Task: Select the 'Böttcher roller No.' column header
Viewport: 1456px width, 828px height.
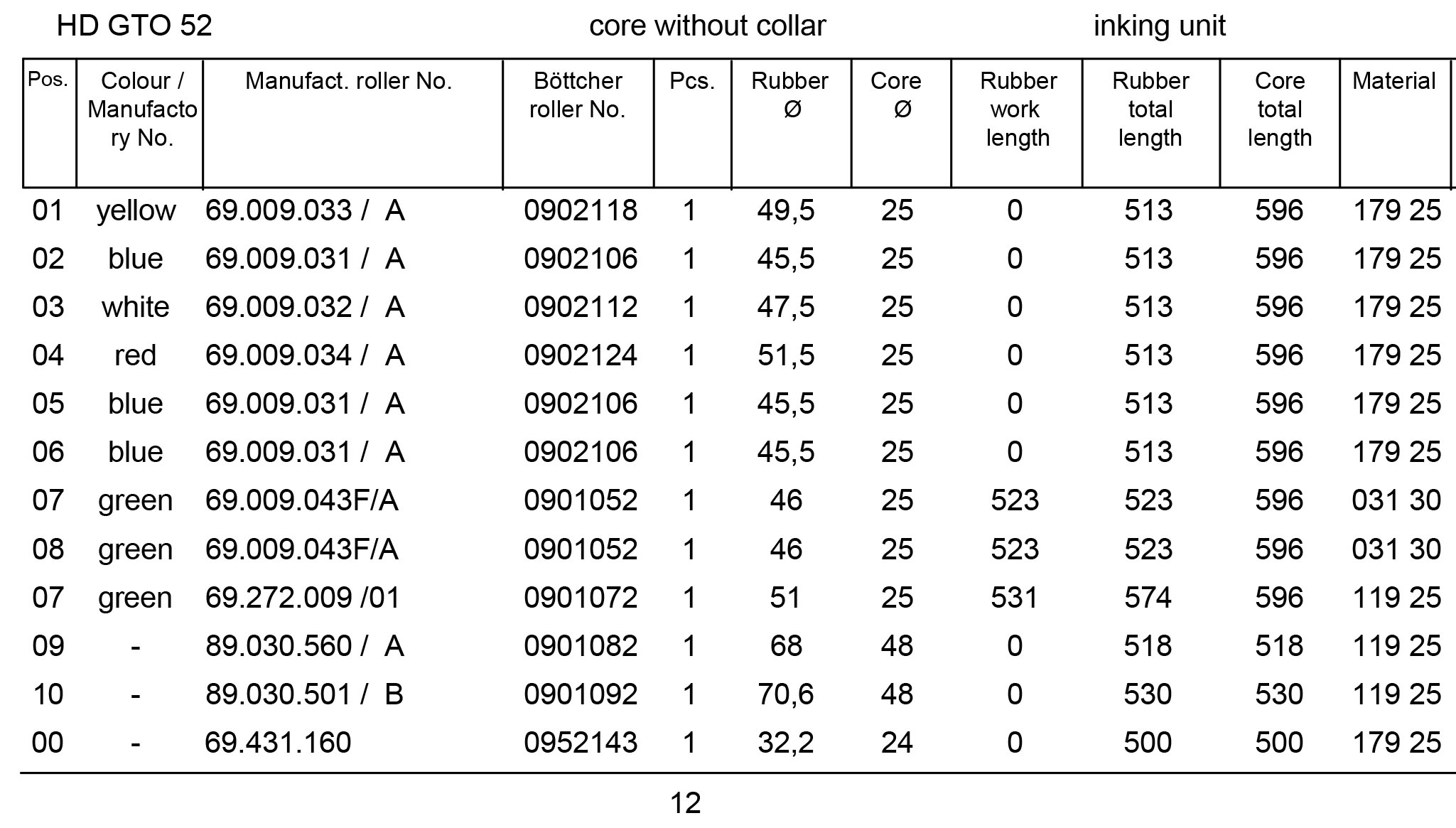Action: (x=577, y=95)
